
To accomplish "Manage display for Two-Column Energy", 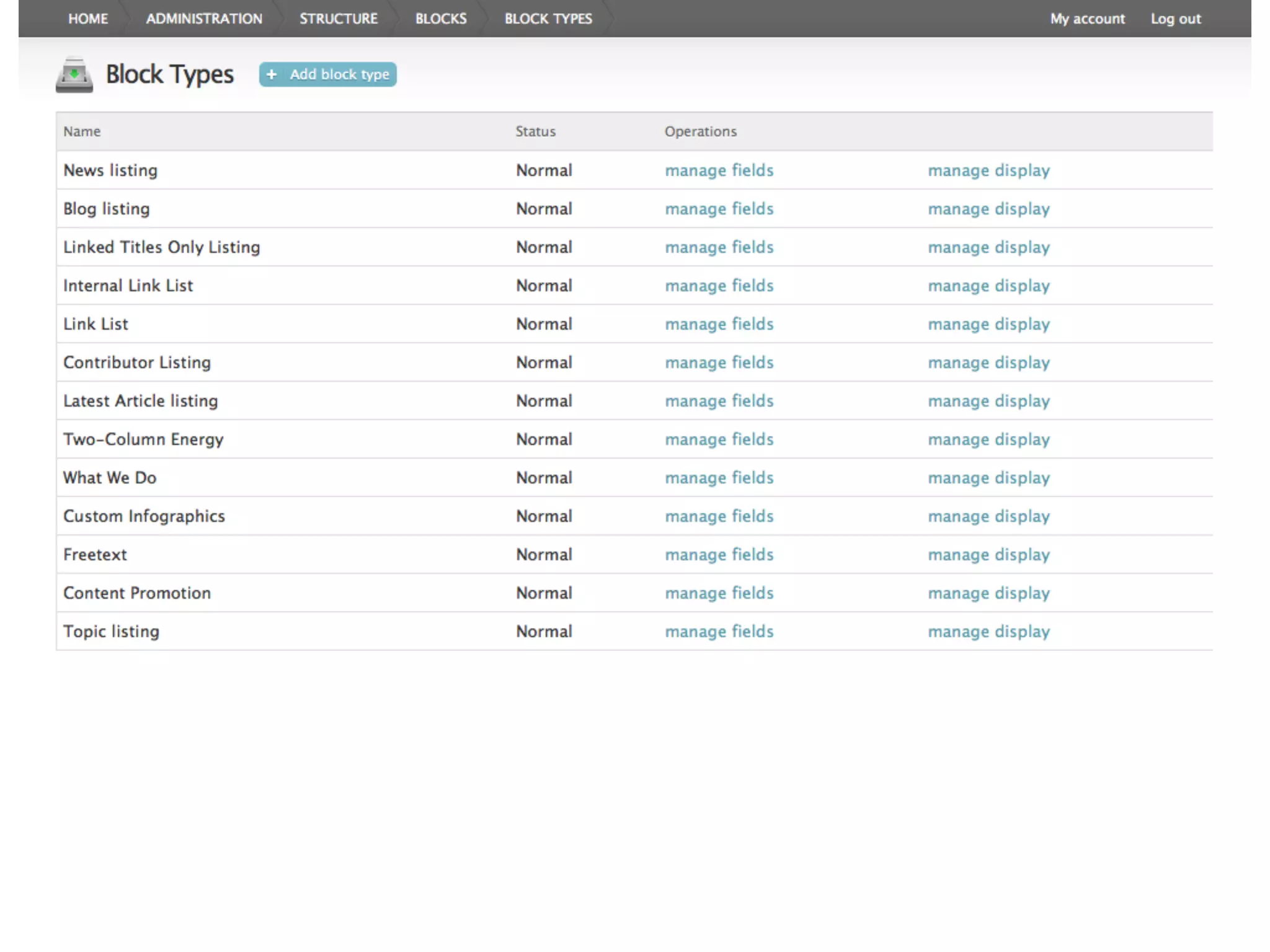I will [988, 439].
